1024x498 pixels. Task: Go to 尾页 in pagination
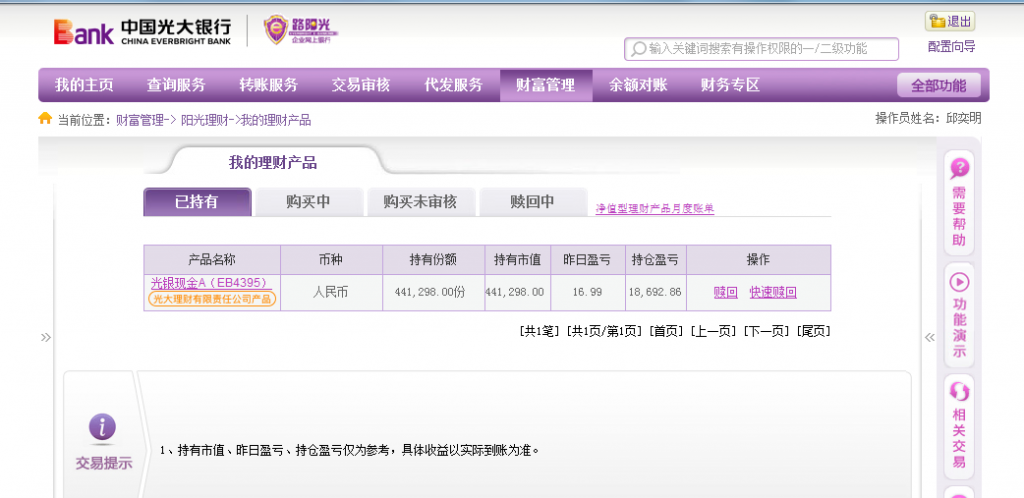pyautogui.click(x=813, y=332)
